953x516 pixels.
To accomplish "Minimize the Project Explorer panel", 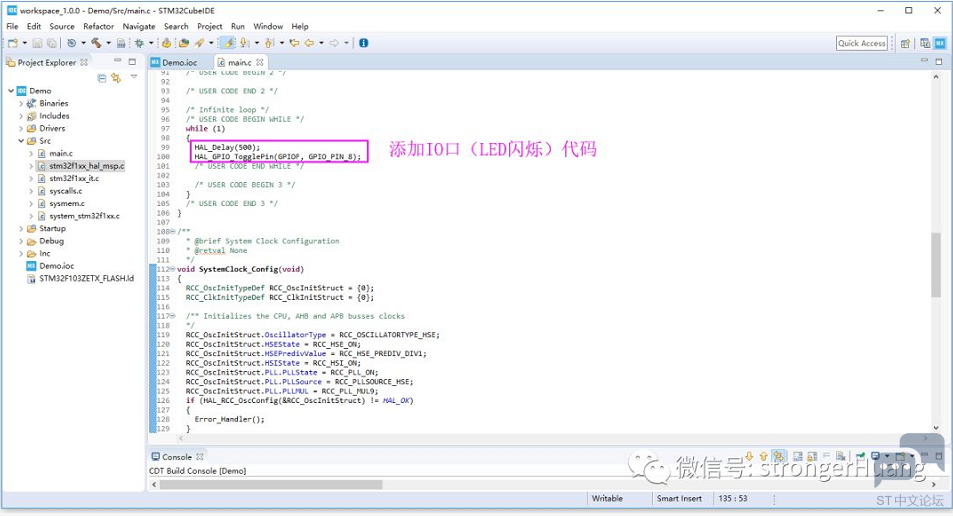I will (x=117, y=61).
